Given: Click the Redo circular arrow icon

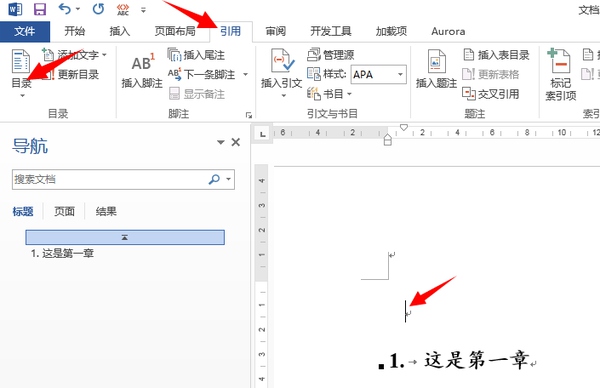Looking at the screenshot, I should pyautogui.click(x=98, y=8).
